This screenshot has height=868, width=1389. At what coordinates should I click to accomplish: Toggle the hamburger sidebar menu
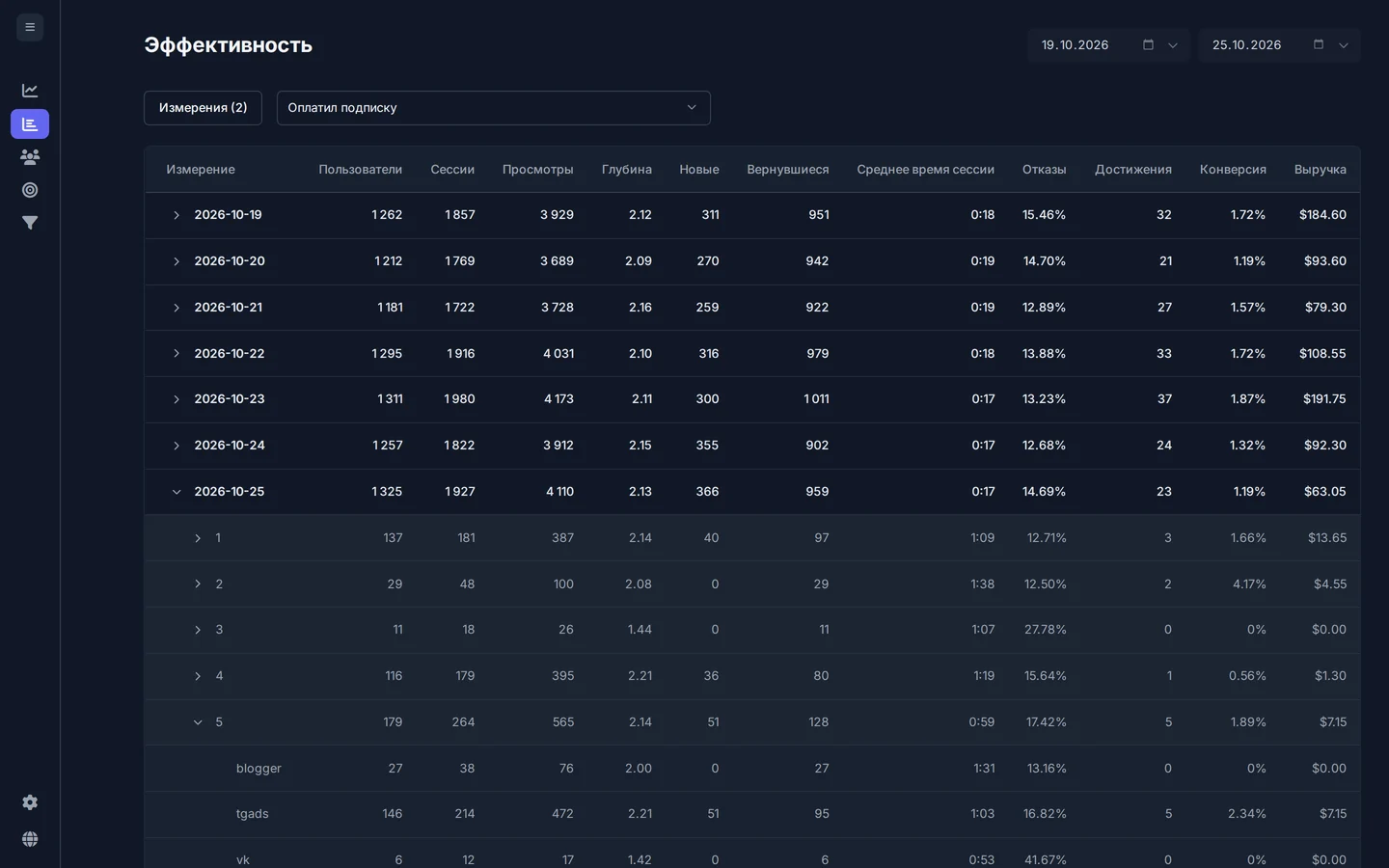(30, 27)
